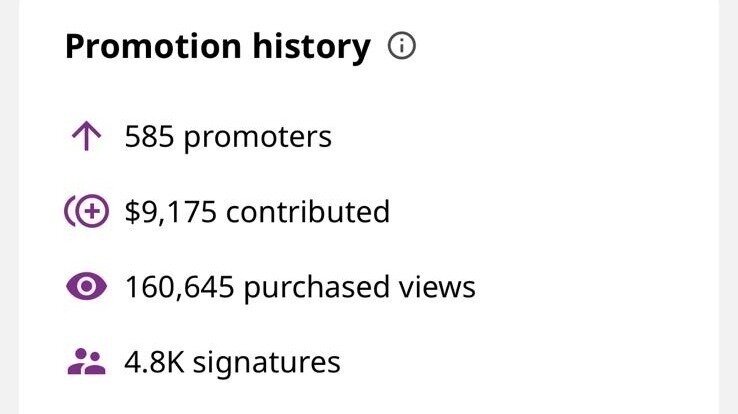
Task: Click the purple up arrow promoters icon
Action: pos(85,137)
